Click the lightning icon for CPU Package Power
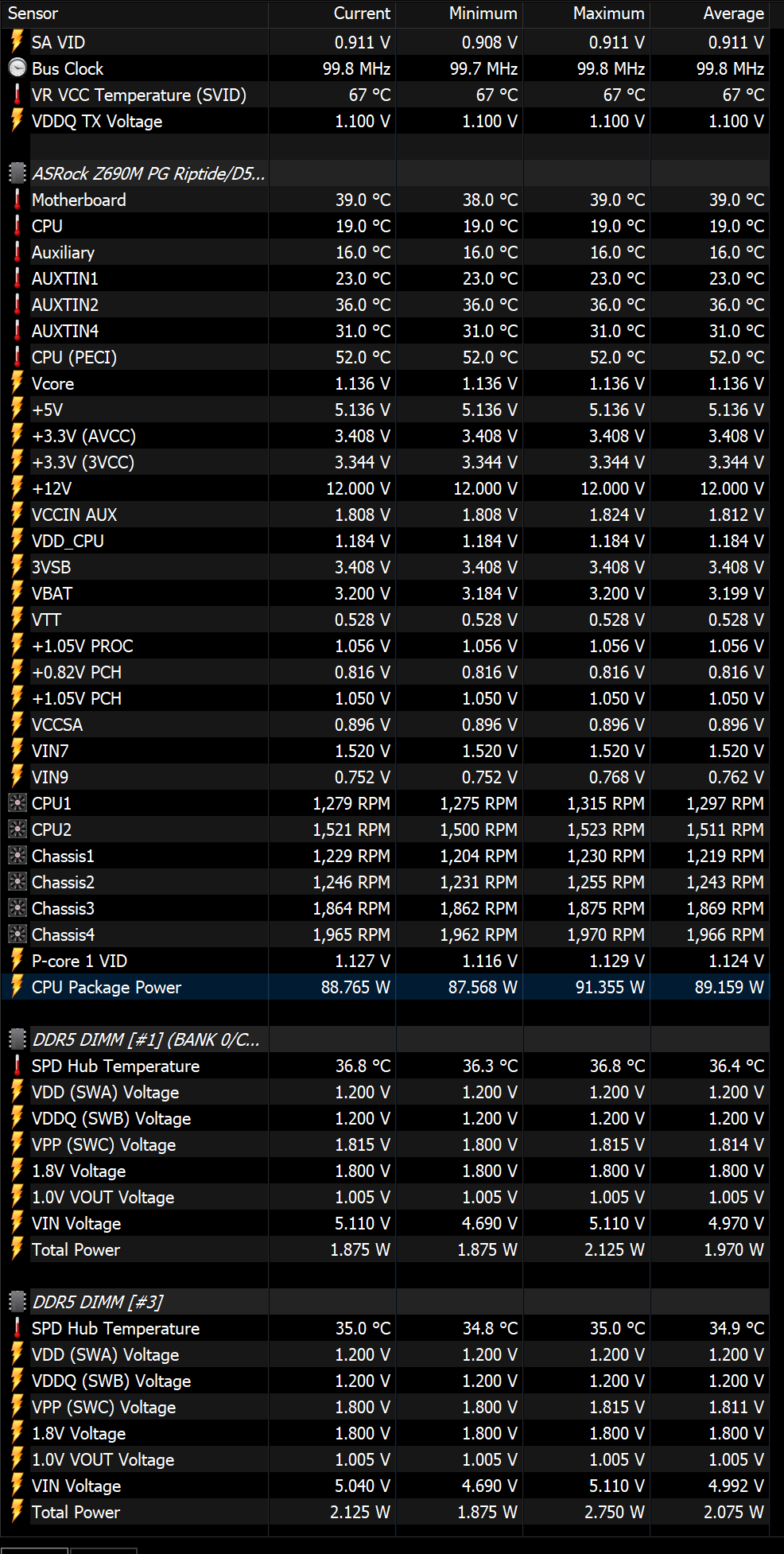The image size is (784, 1554). click(x=17, y=987)
